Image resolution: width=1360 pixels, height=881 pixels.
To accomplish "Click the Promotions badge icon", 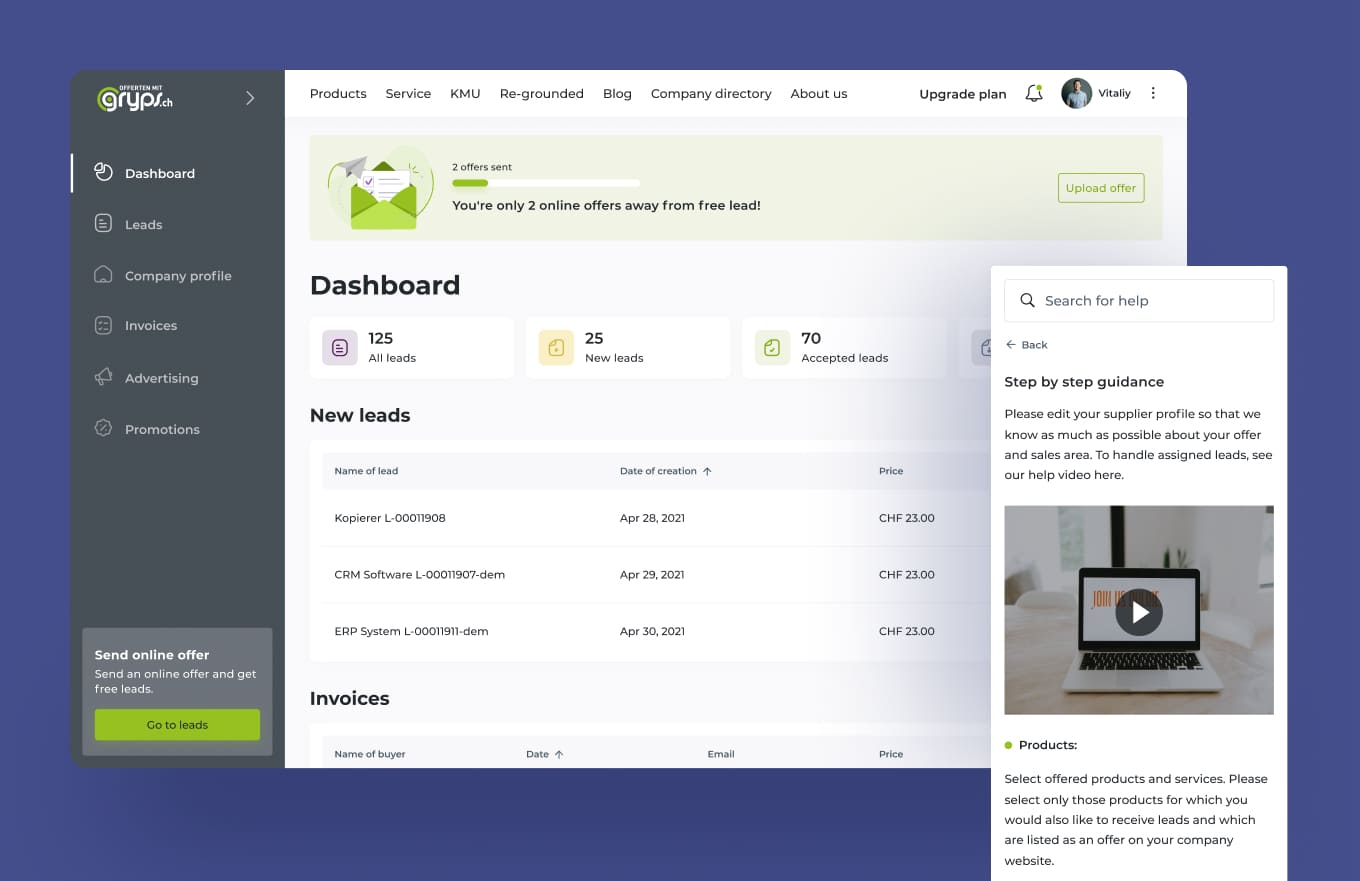I will click(x=103, y=428).
